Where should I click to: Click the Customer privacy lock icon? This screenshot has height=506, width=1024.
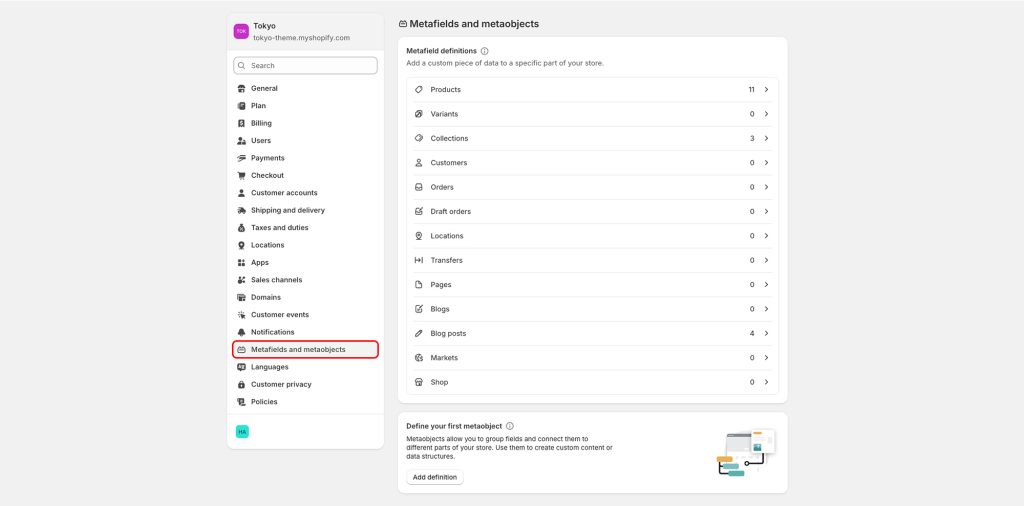point(241,385)
